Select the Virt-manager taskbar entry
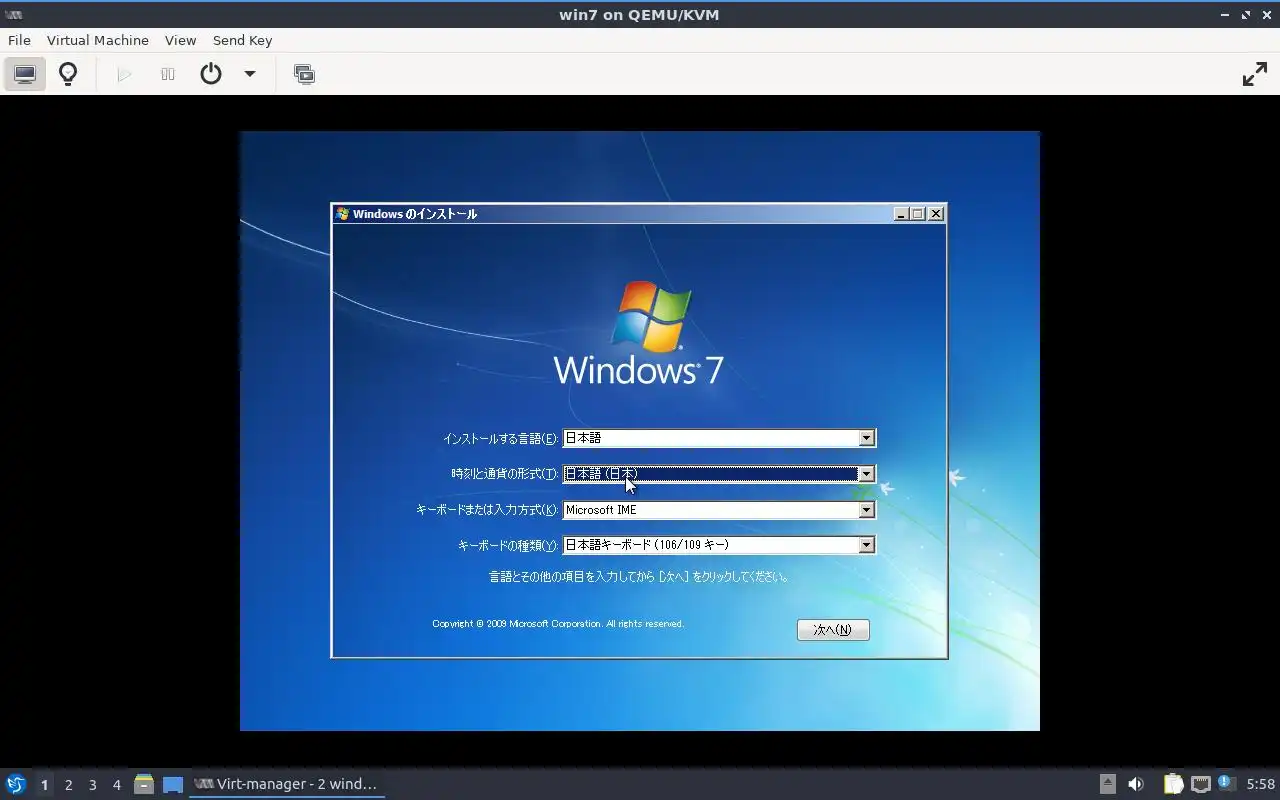This screenshot has width=1280, height=800. 287,784
